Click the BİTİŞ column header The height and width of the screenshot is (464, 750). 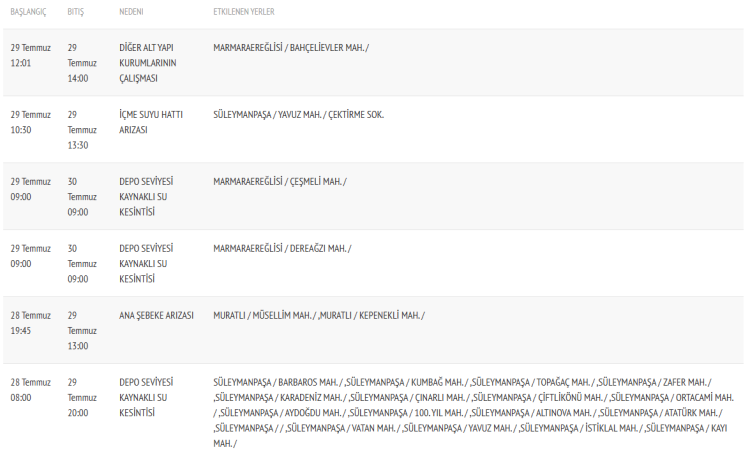[x=75, y=12]
